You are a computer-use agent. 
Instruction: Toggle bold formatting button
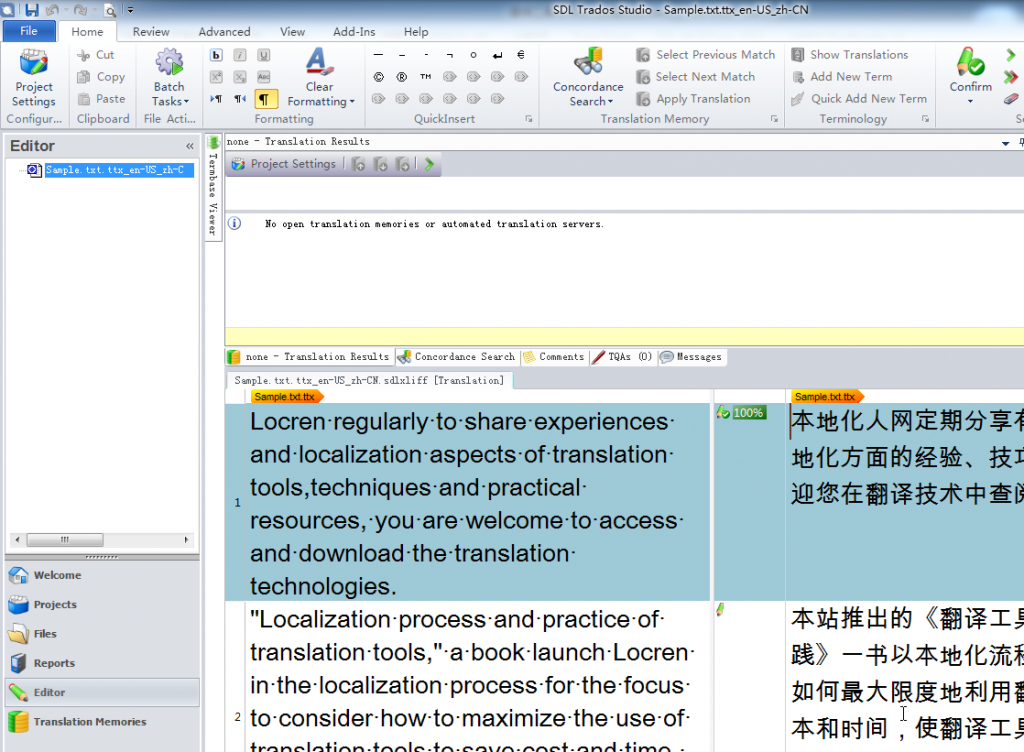[x=216, y=55]
